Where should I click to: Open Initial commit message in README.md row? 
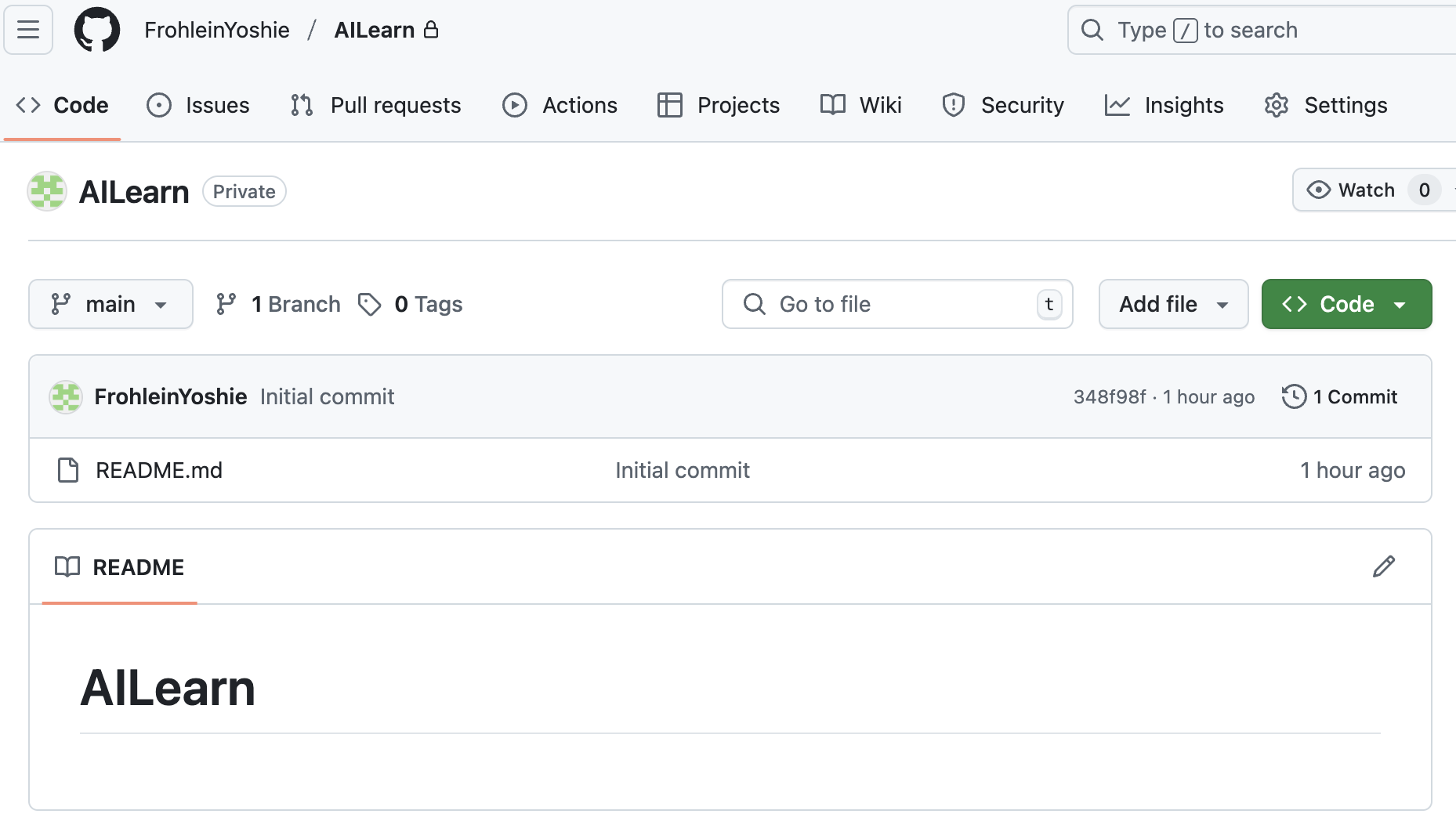point(683,470)
